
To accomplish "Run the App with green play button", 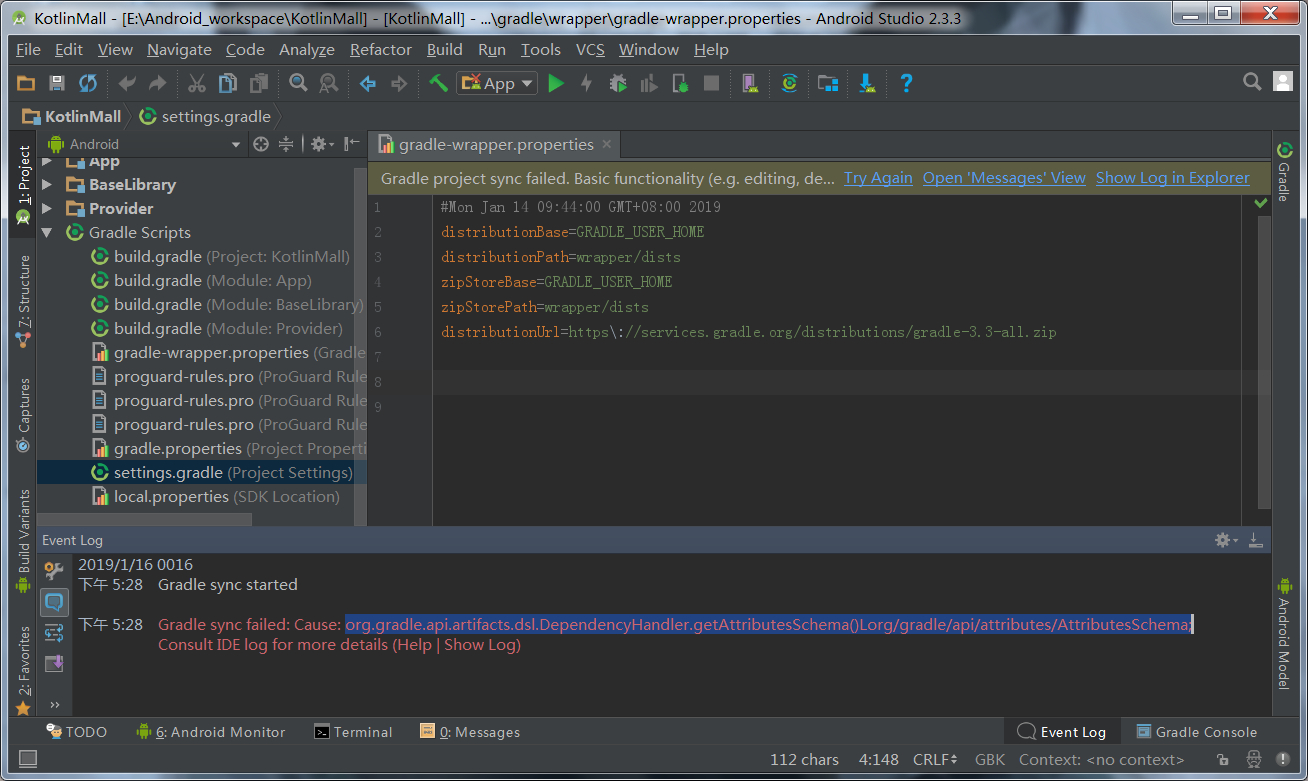I will pos(556,83).
